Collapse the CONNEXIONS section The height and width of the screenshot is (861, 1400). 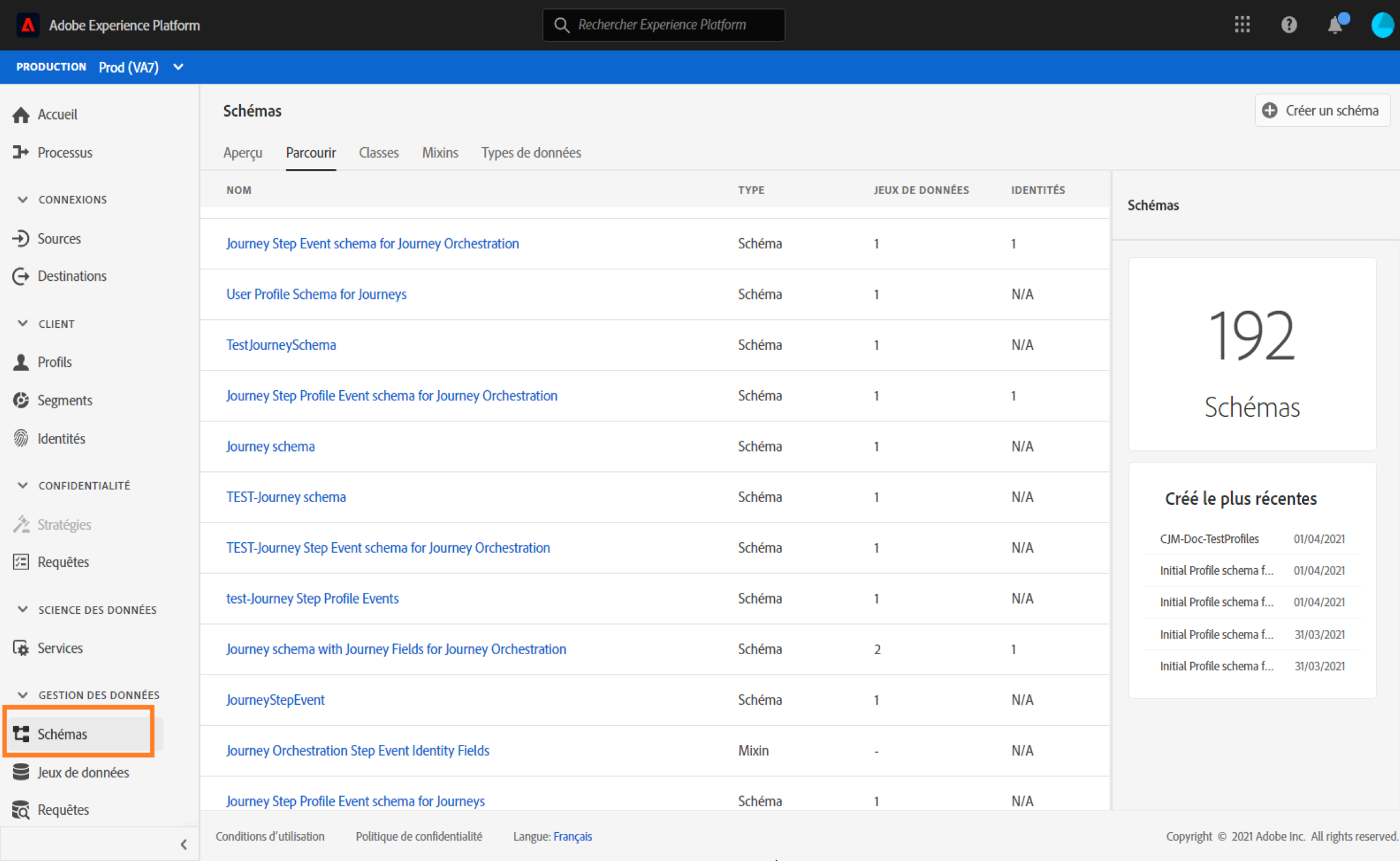tap(23, 200)
